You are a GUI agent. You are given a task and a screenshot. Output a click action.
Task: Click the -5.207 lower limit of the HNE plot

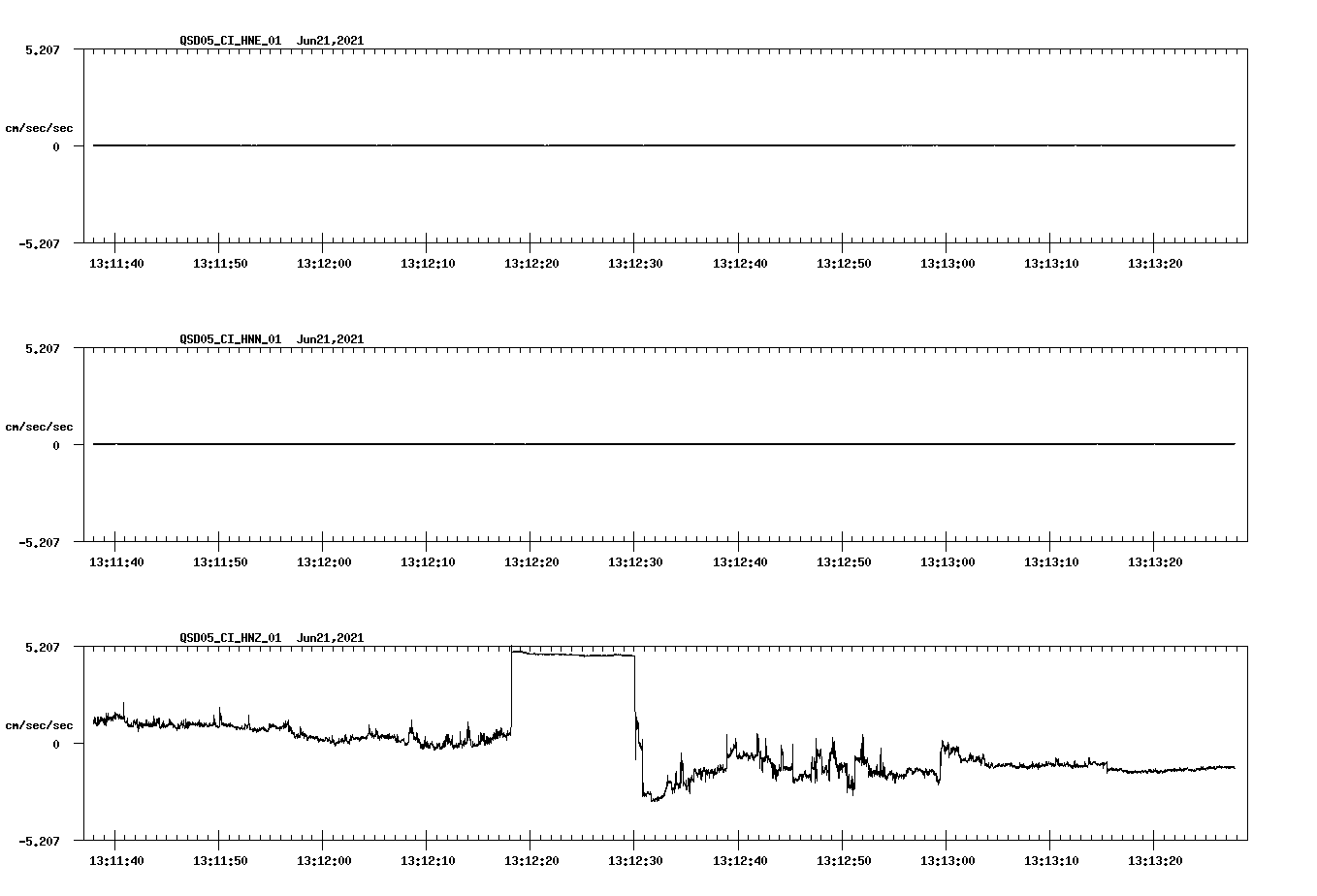click(x=39, y=243)
